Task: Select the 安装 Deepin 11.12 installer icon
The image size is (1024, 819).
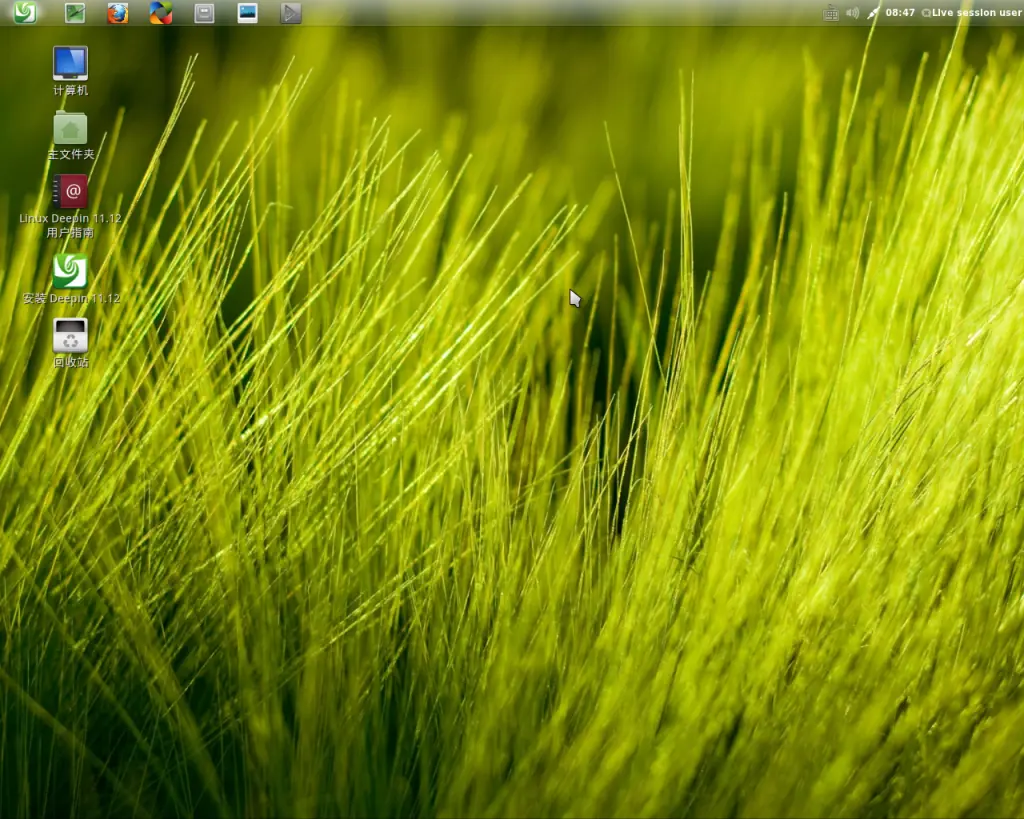Action: pyautogui.click(x=70, y=271)
